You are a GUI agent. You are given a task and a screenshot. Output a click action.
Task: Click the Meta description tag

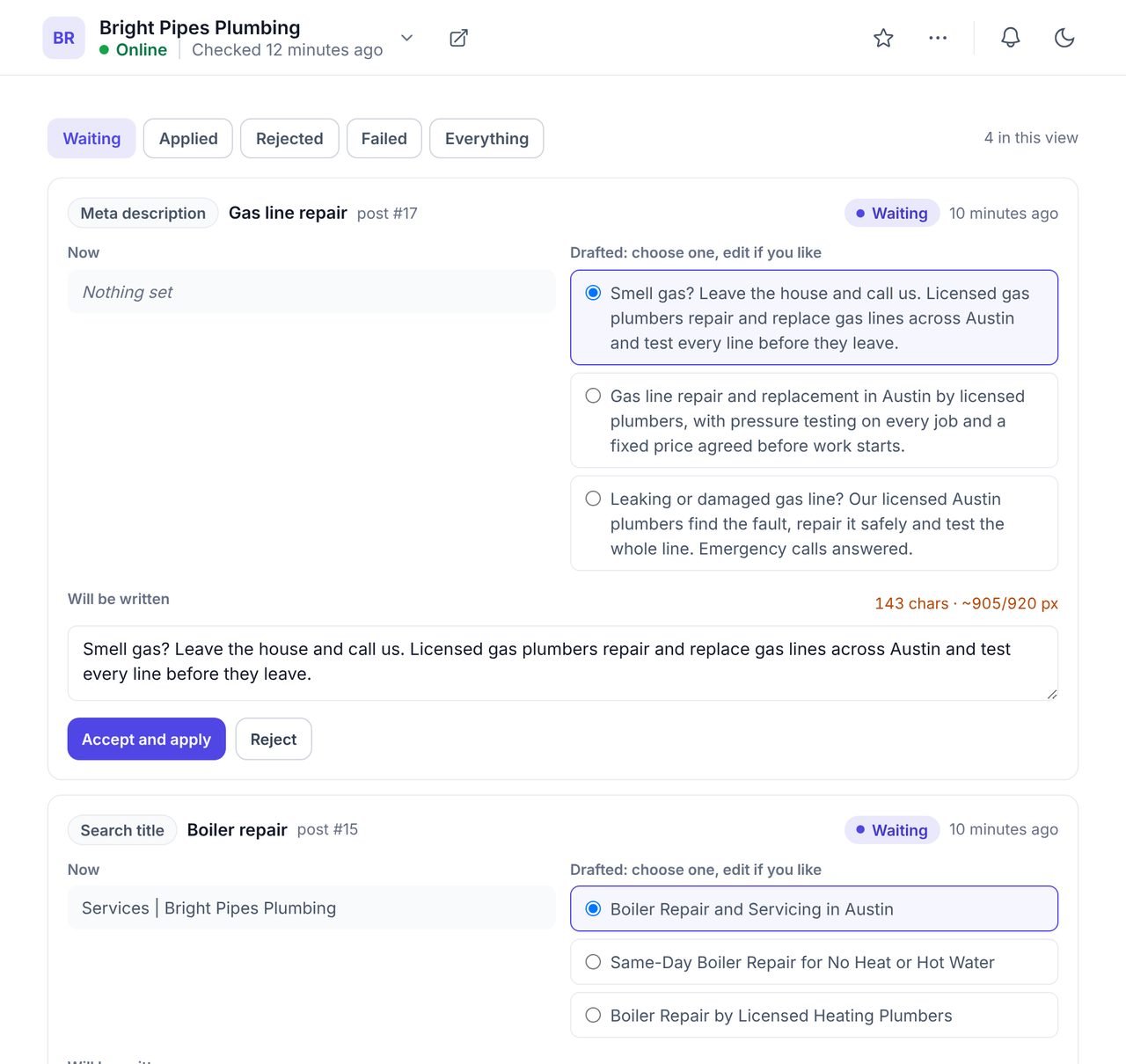point(143,213)
